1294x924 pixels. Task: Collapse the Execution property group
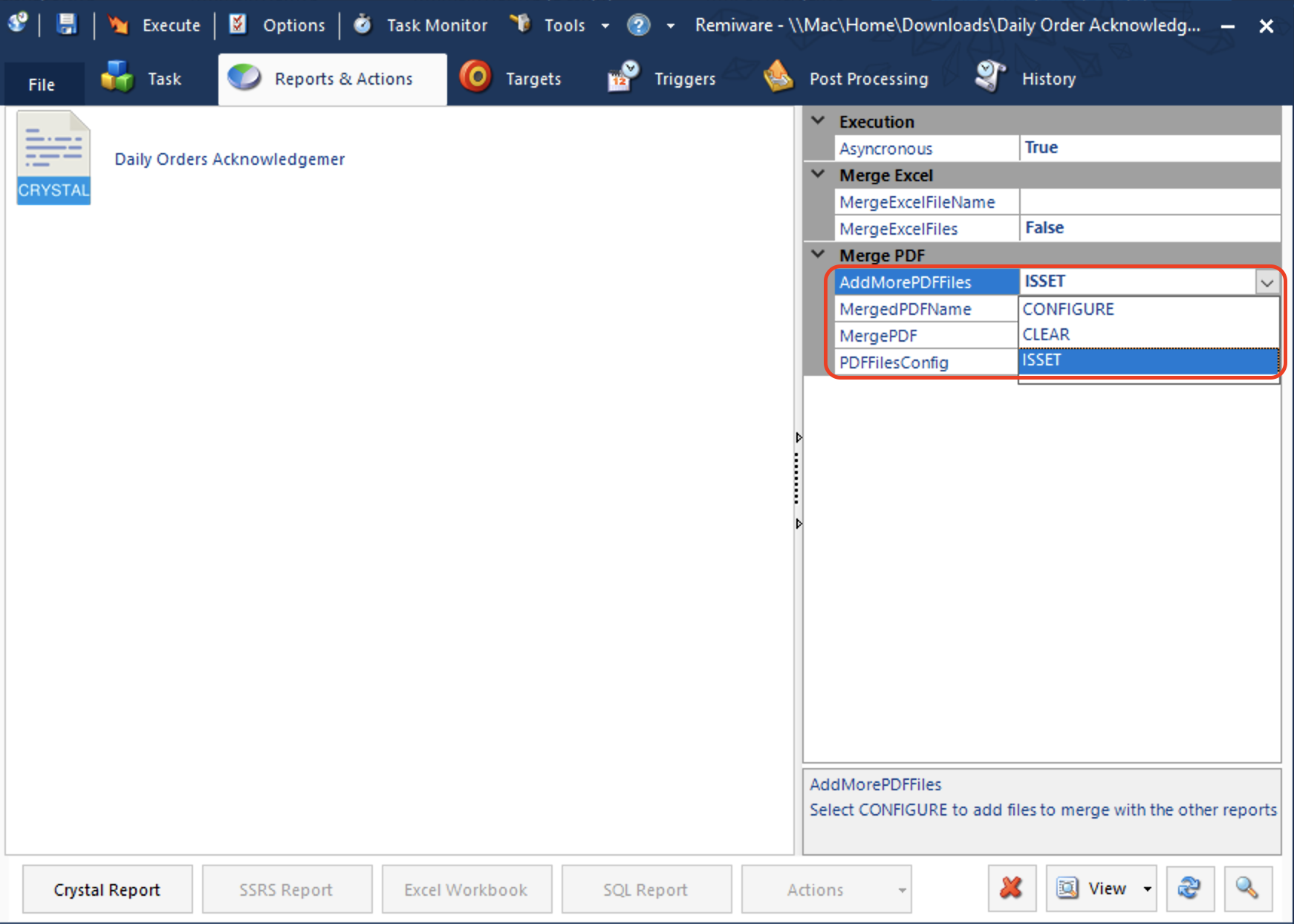click(x=819, y=121)
